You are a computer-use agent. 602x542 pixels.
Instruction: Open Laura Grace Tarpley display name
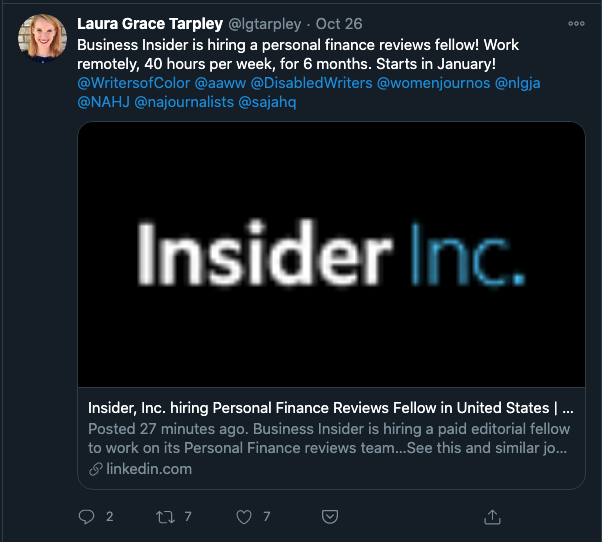pyautogui.click(x=150, y=24)
